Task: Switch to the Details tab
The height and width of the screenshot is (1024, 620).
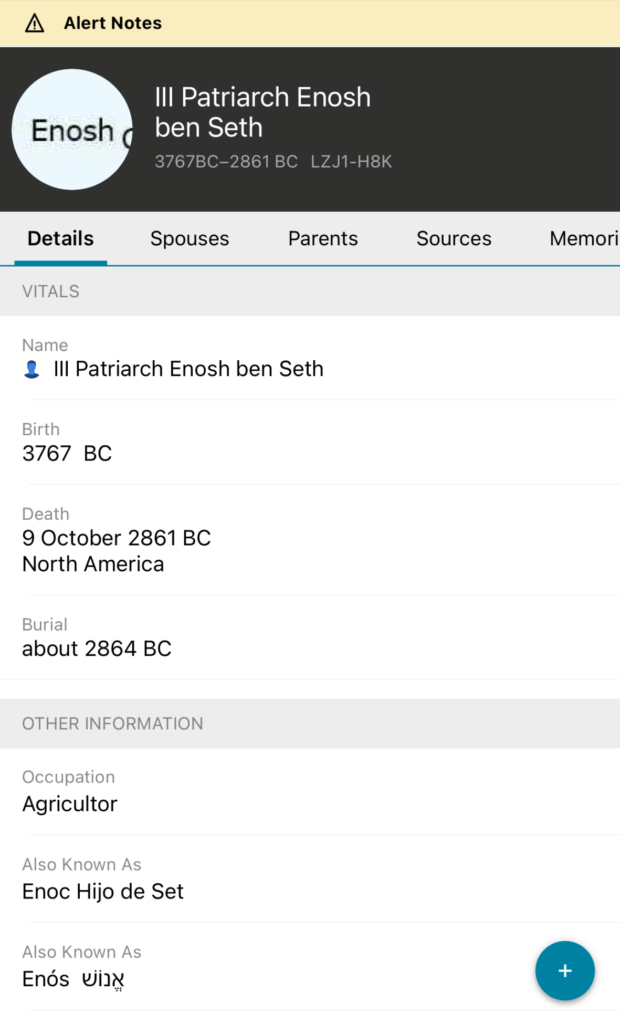Action: [x=61, y=239]
